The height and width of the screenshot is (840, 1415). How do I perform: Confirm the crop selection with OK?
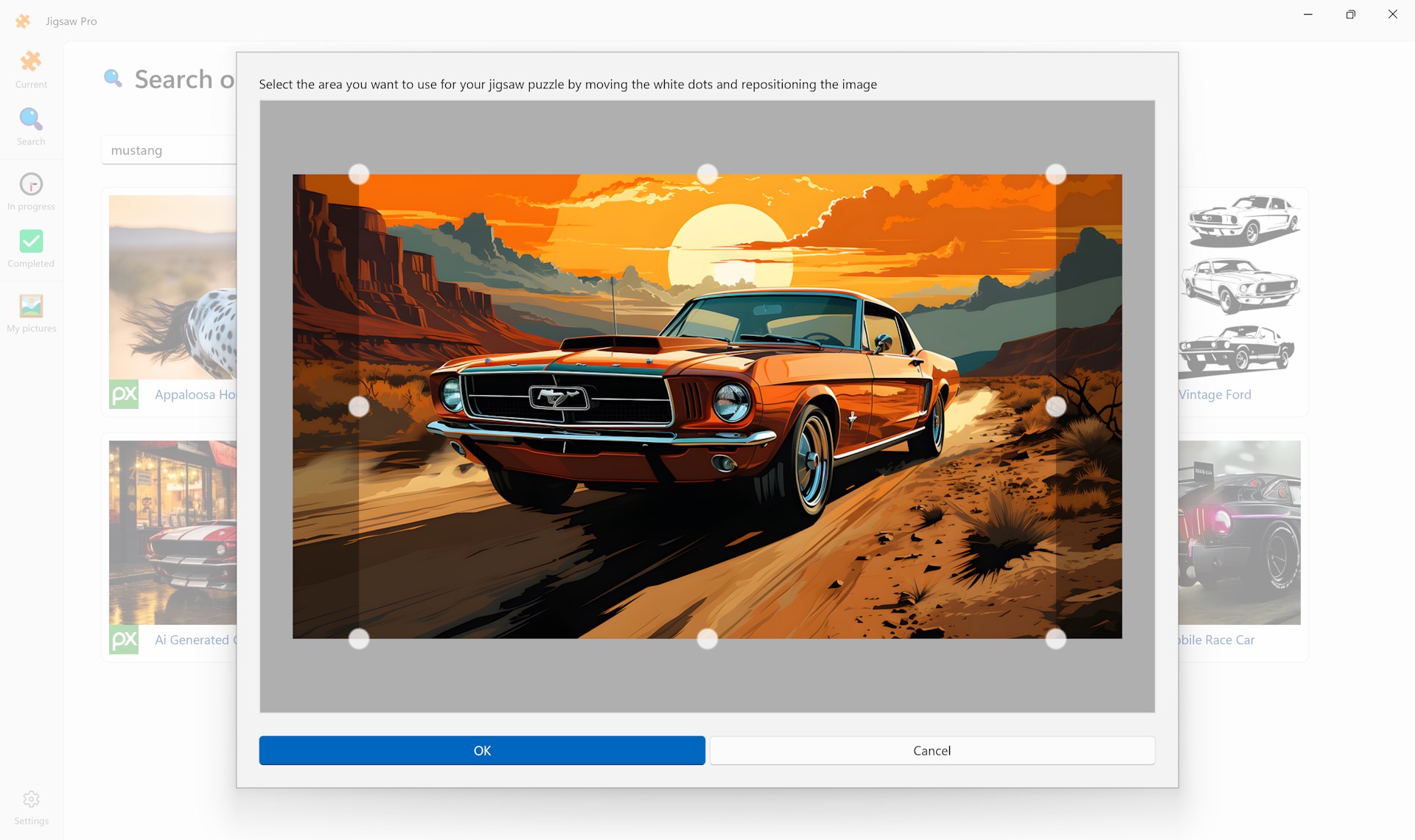(481, 750)
